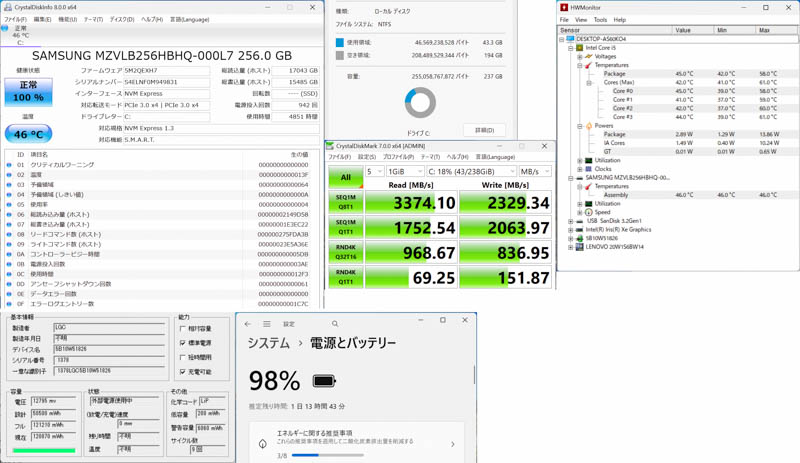Run the SEQ1M Q8T1 test
The height and width of the screenshot is (463, 800).
point(345,203)
